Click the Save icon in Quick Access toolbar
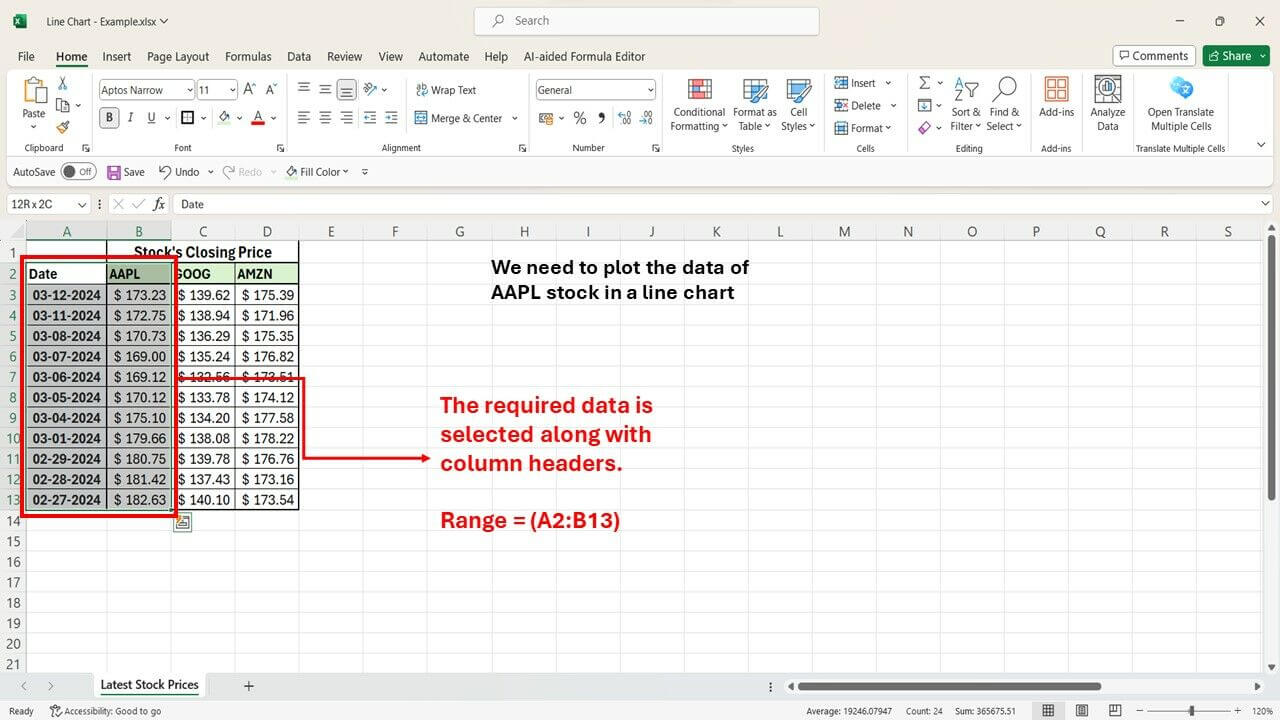1280x720 pixels. 114,172
